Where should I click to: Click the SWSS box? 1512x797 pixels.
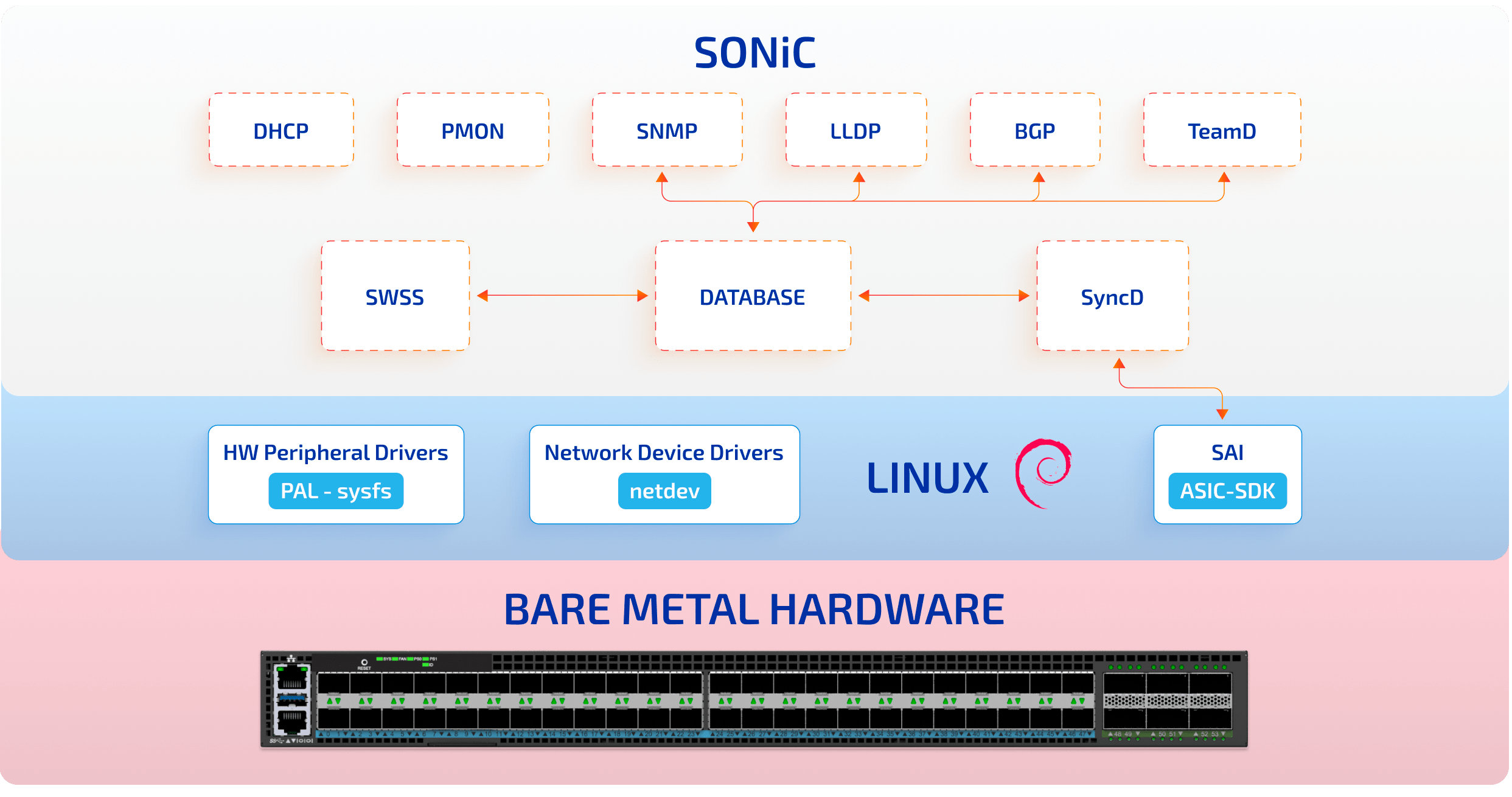click(395, 296)
